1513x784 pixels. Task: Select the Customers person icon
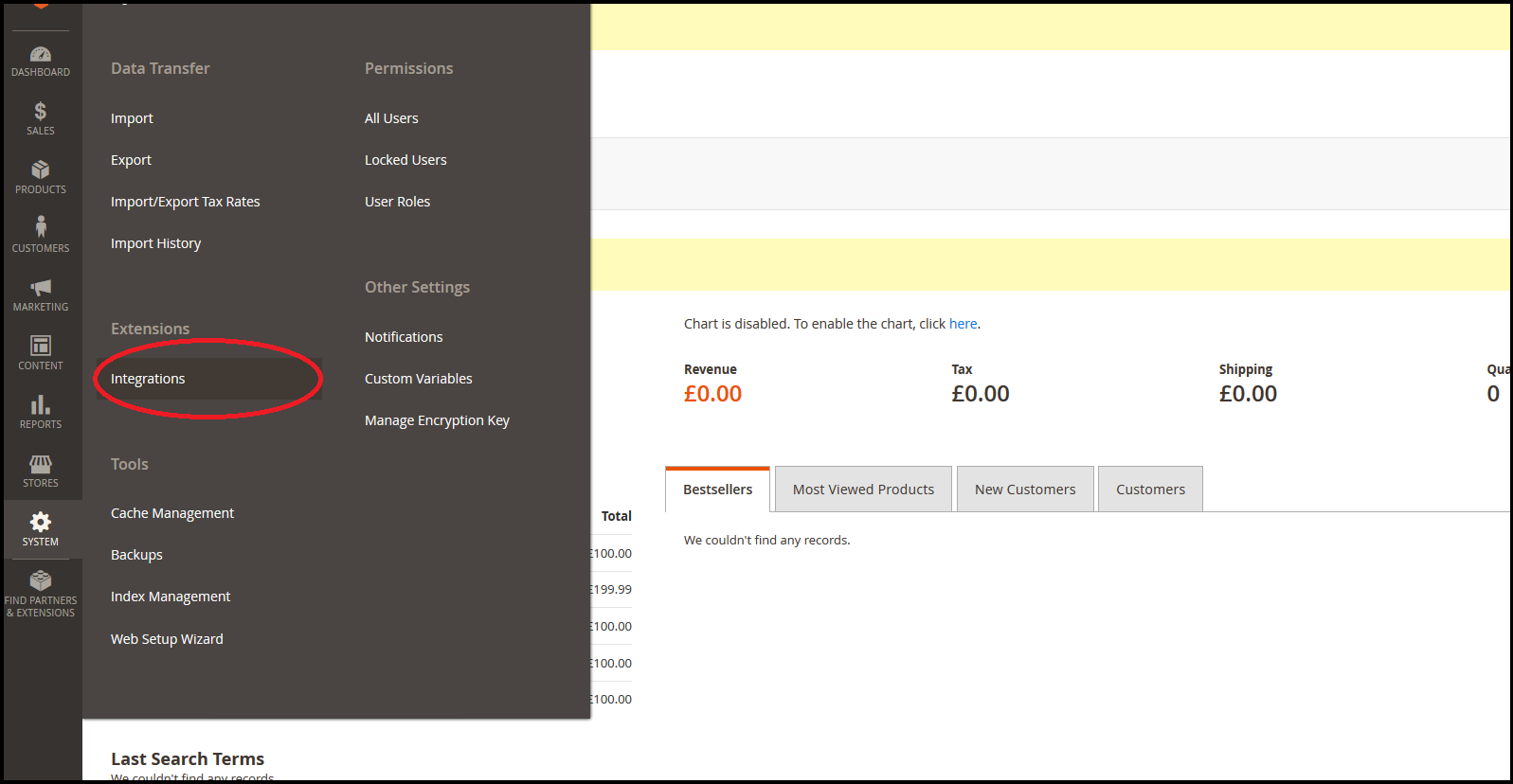tap(41, 227)
